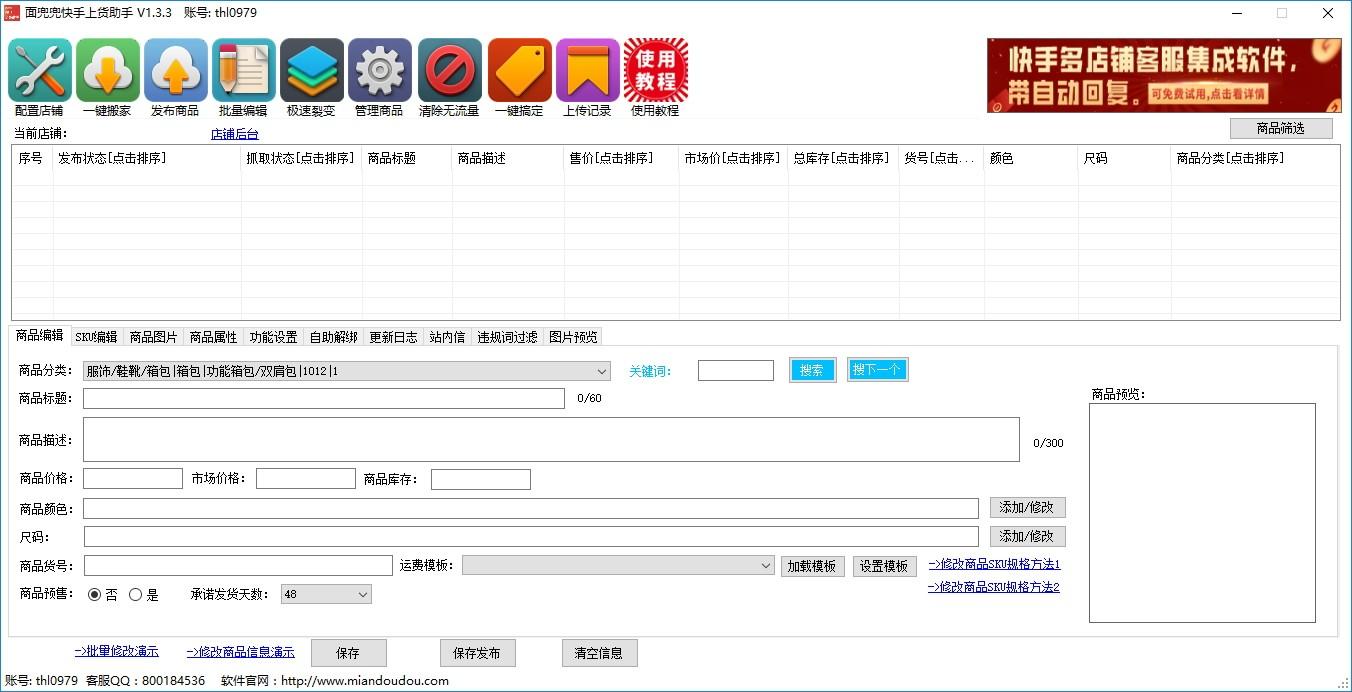Screen dimensions: 1352x692
Task: Click the 搜下一个 button
Action: point(878,370)
